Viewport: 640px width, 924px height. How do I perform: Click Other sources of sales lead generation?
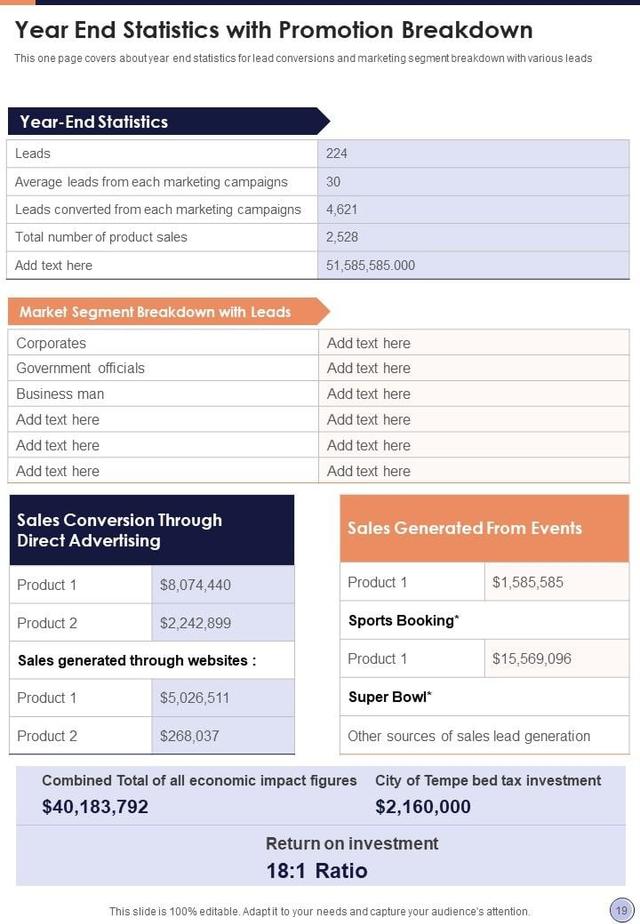tap(469, 736)
